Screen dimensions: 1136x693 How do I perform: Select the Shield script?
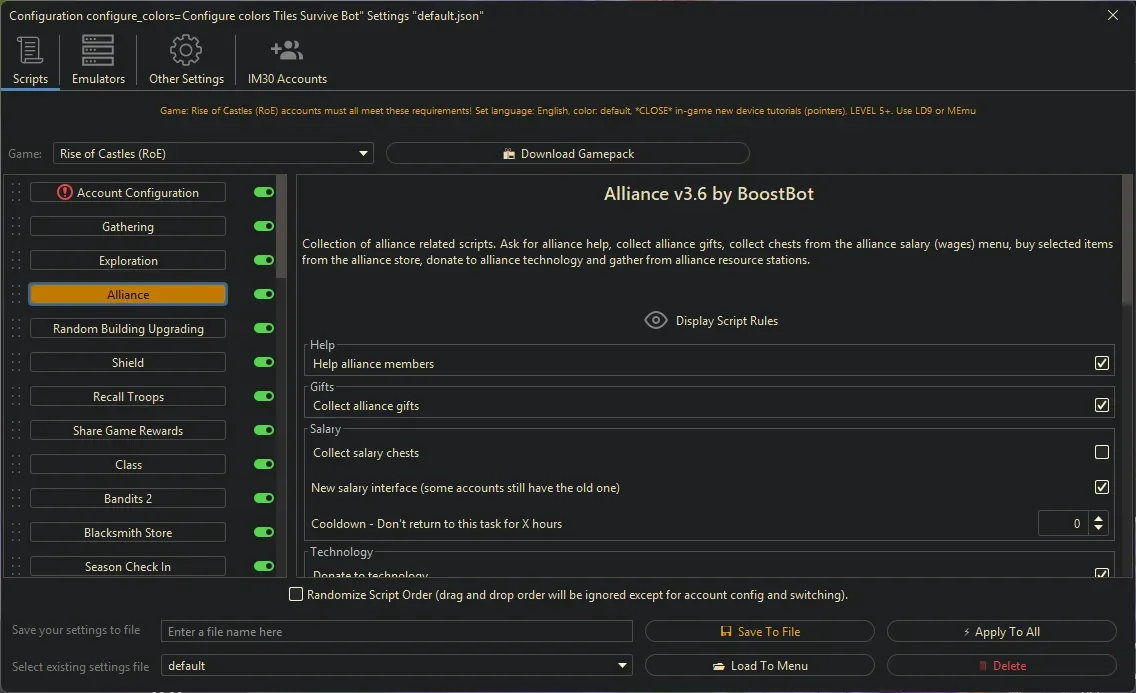[128, 363]
